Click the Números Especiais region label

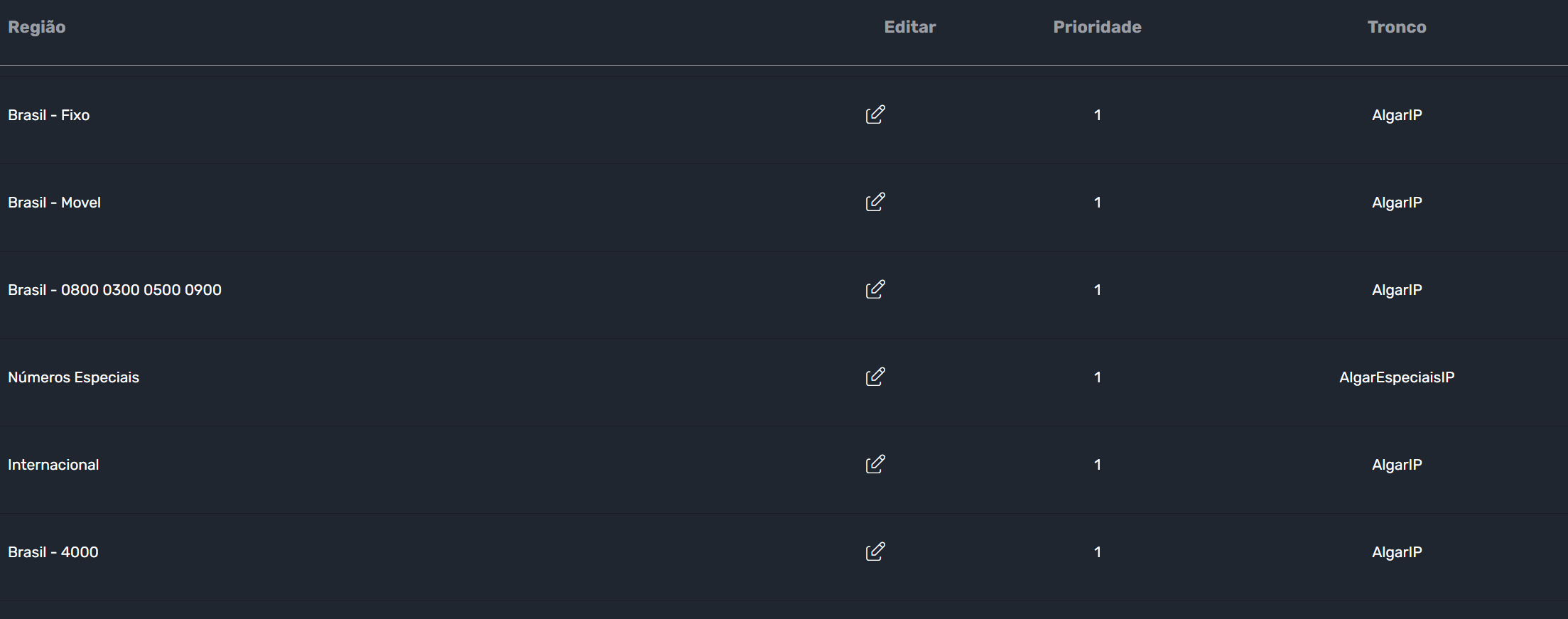pyautogui.click(x=73, y=377)
